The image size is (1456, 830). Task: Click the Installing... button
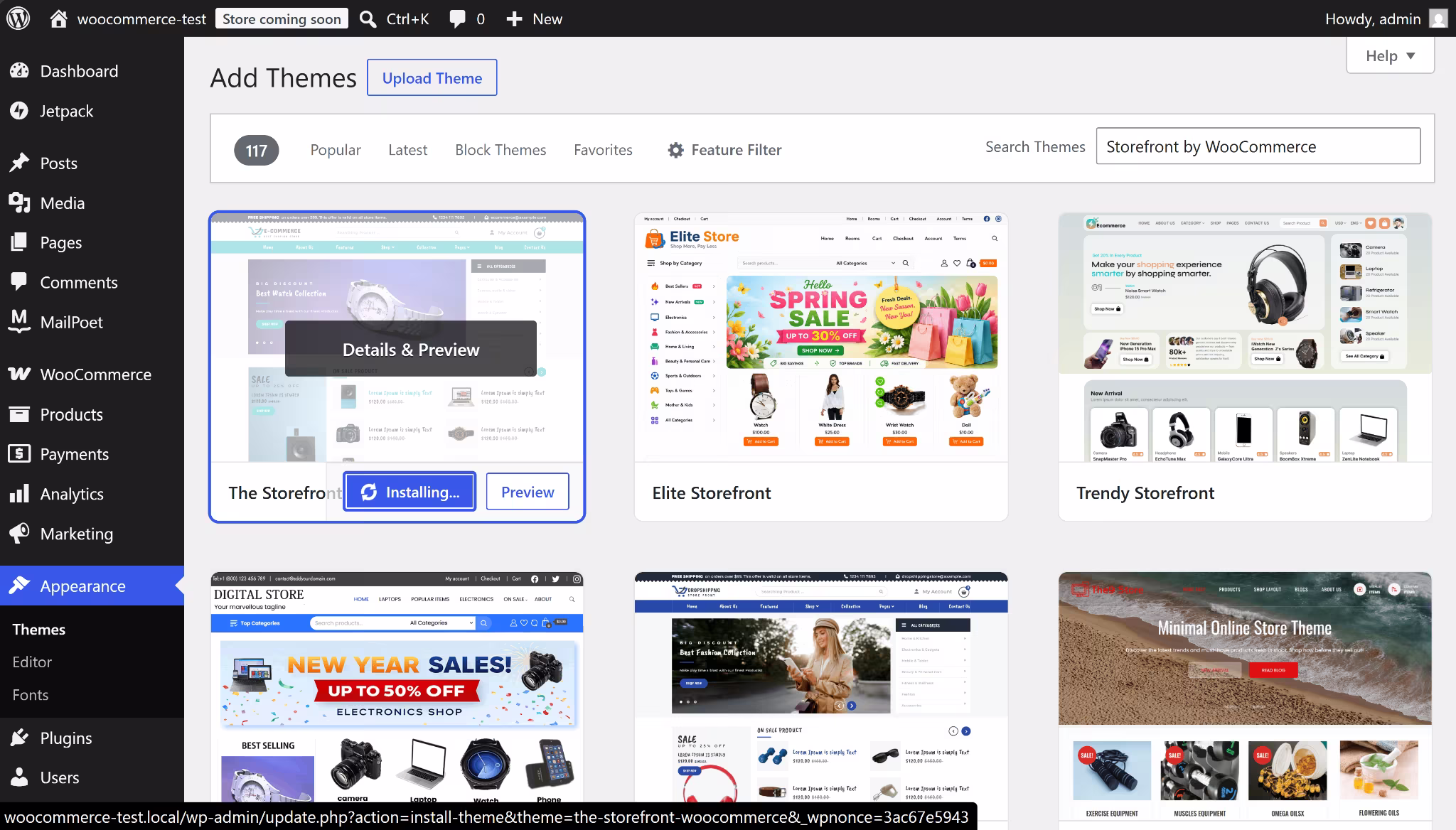point(409,491)
